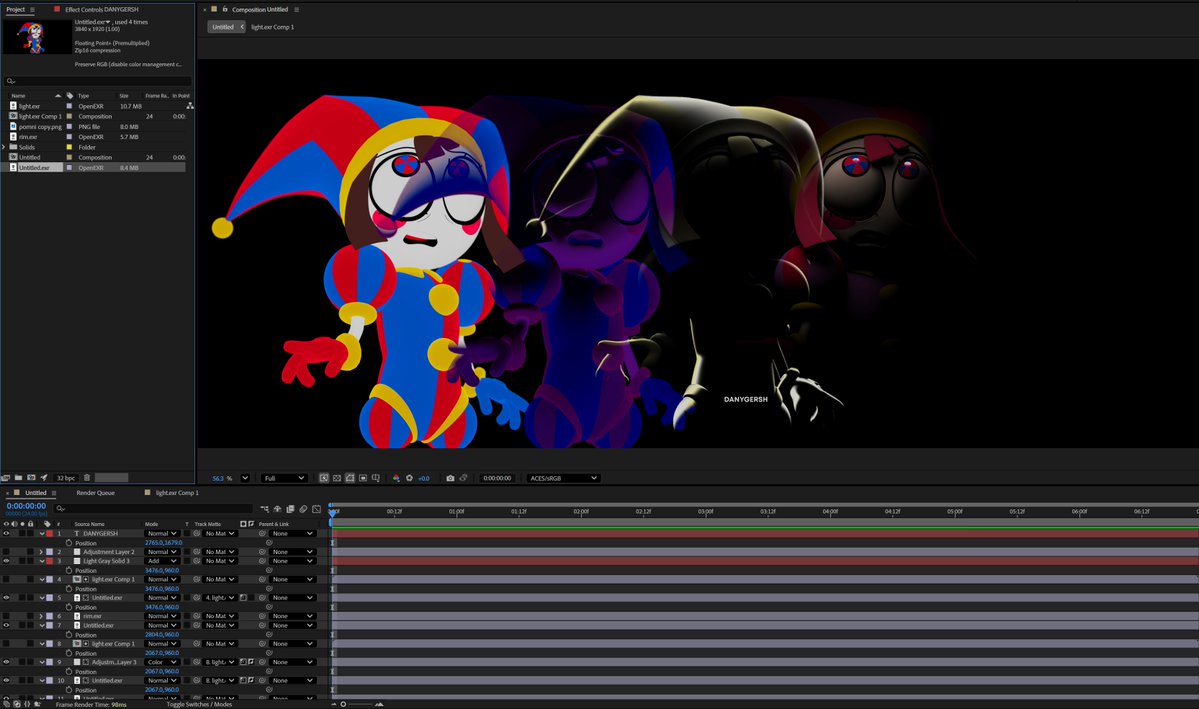The width and height of the screenshot is (1199, 709).
Task: Create a new folder in Project panel
Action: (x=18, y=478)
